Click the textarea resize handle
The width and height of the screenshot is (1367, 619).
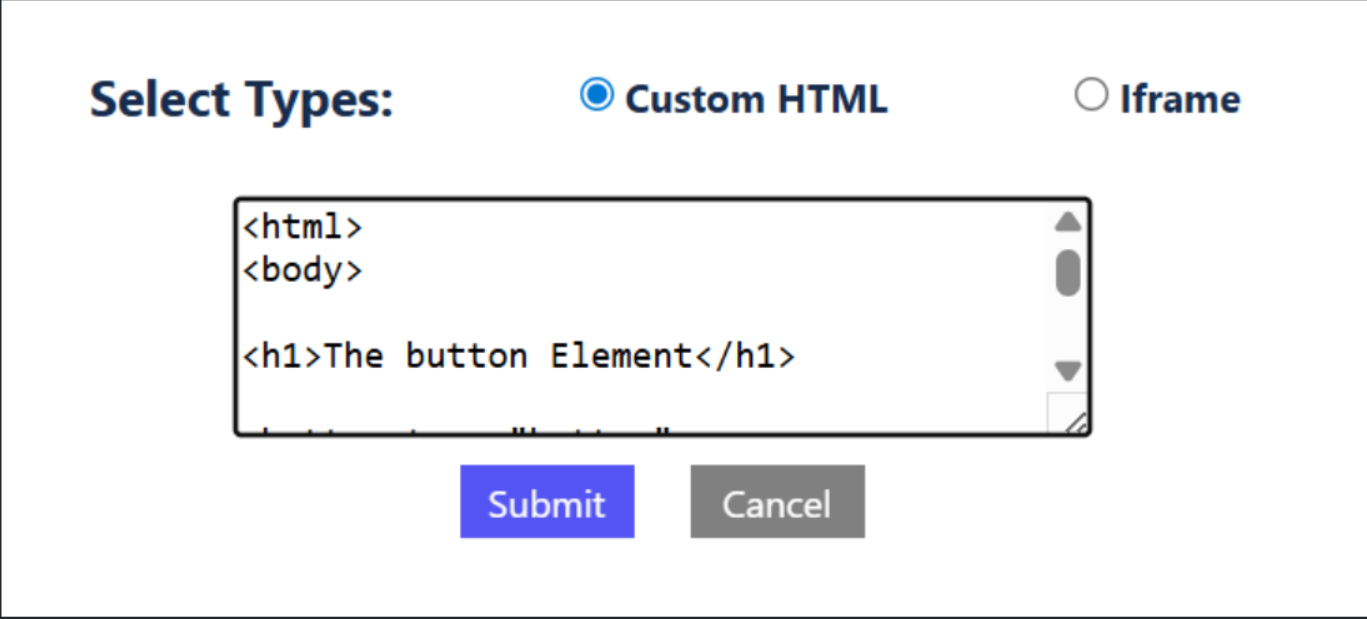[1078, 424]
